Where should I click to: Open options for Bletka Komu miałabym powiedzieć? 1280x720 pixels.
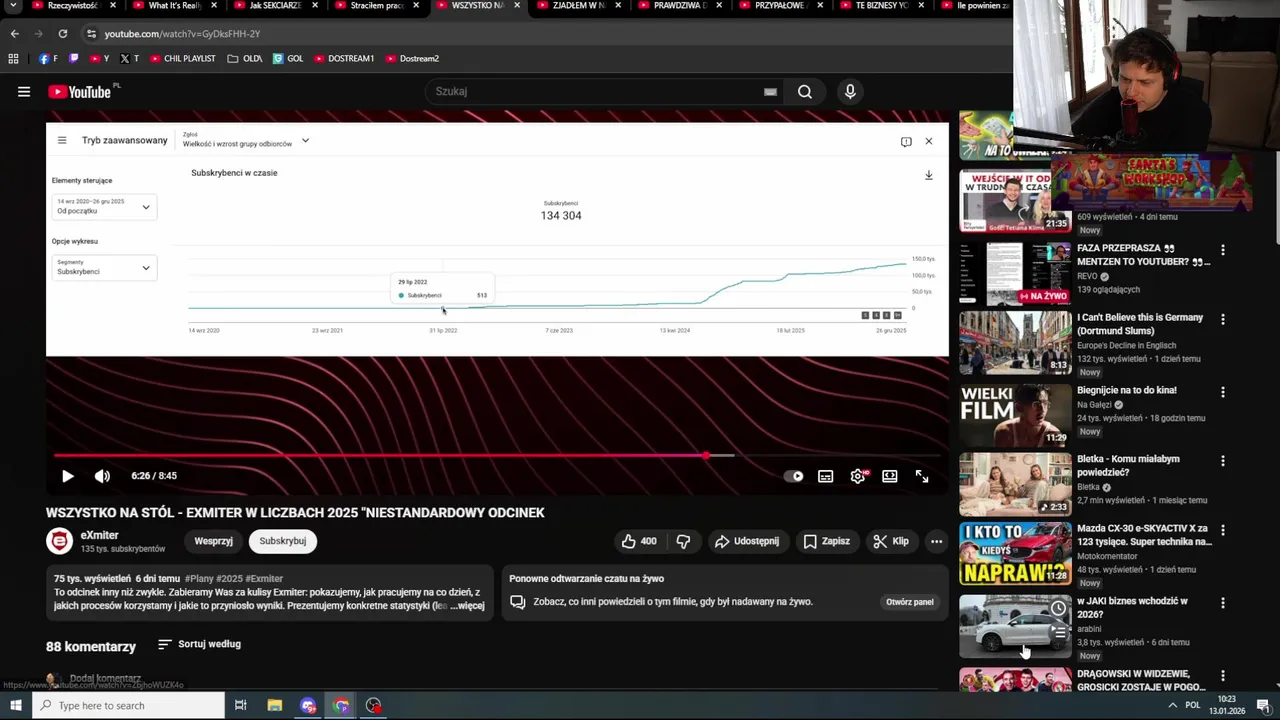[1222, 461]
